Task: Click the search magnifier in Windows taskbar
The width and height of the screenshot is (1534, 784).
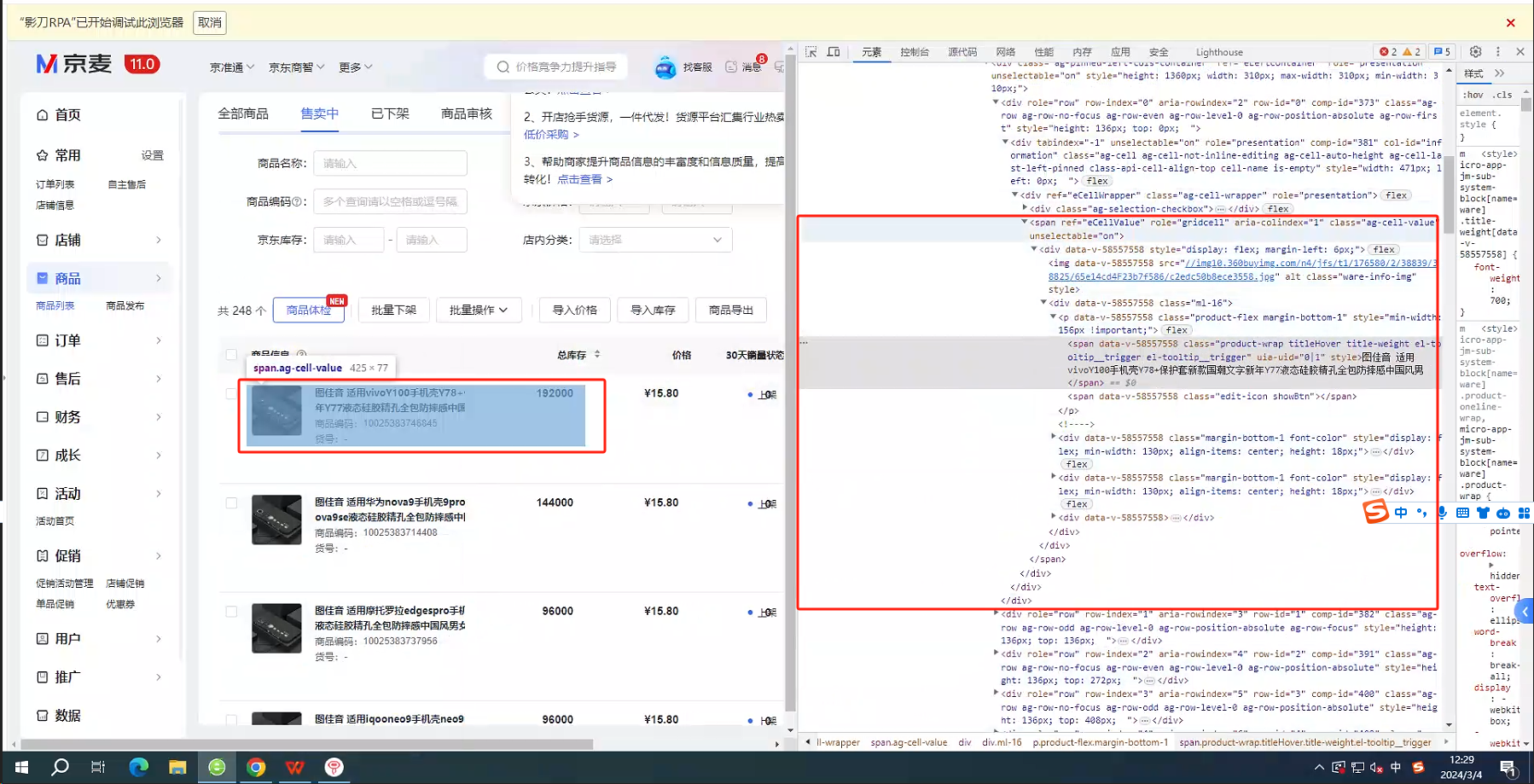Action: [x=60, y=767]
